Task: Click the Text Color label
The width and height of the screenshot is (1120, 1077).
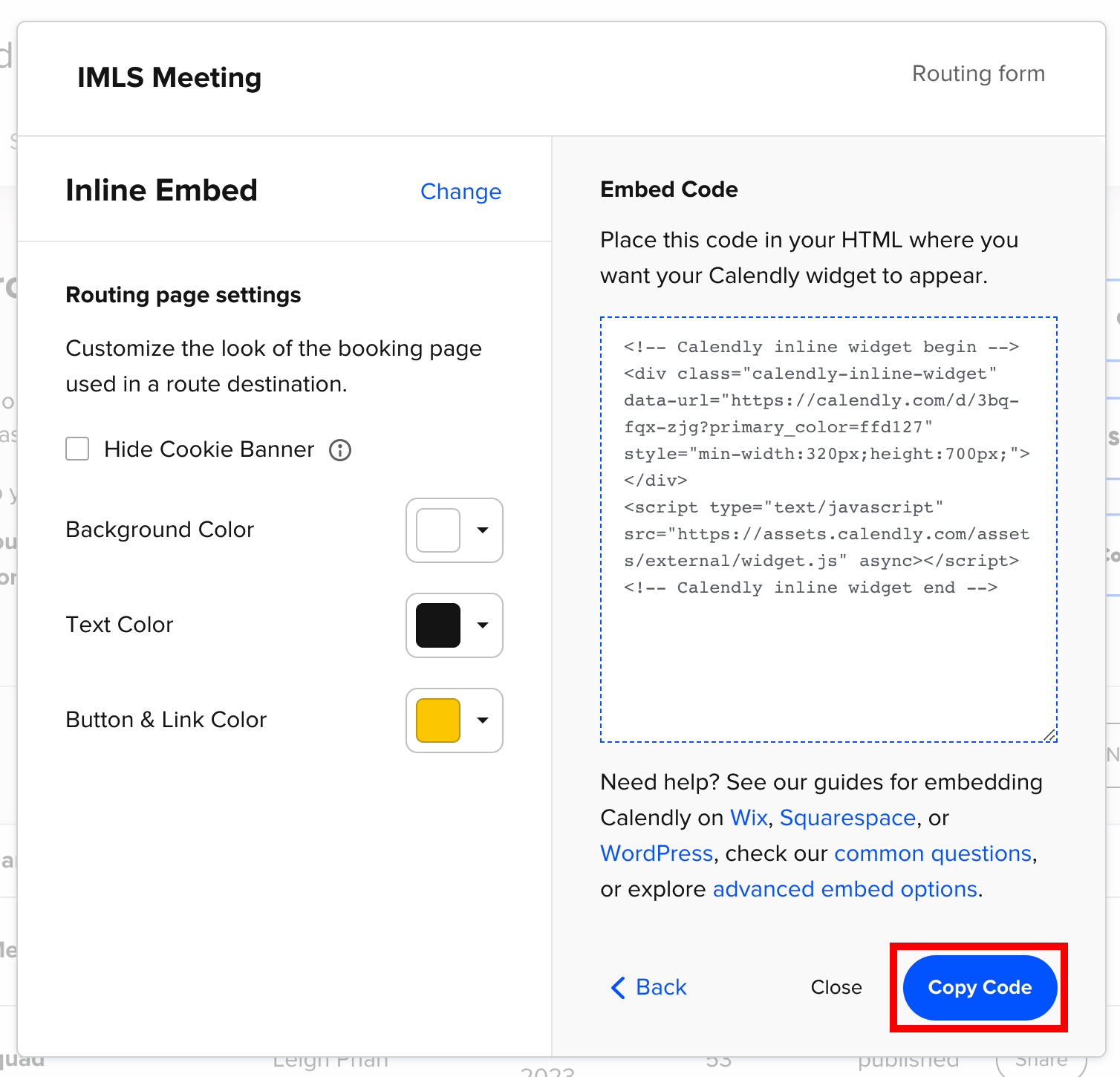Action: click(120, 625)
